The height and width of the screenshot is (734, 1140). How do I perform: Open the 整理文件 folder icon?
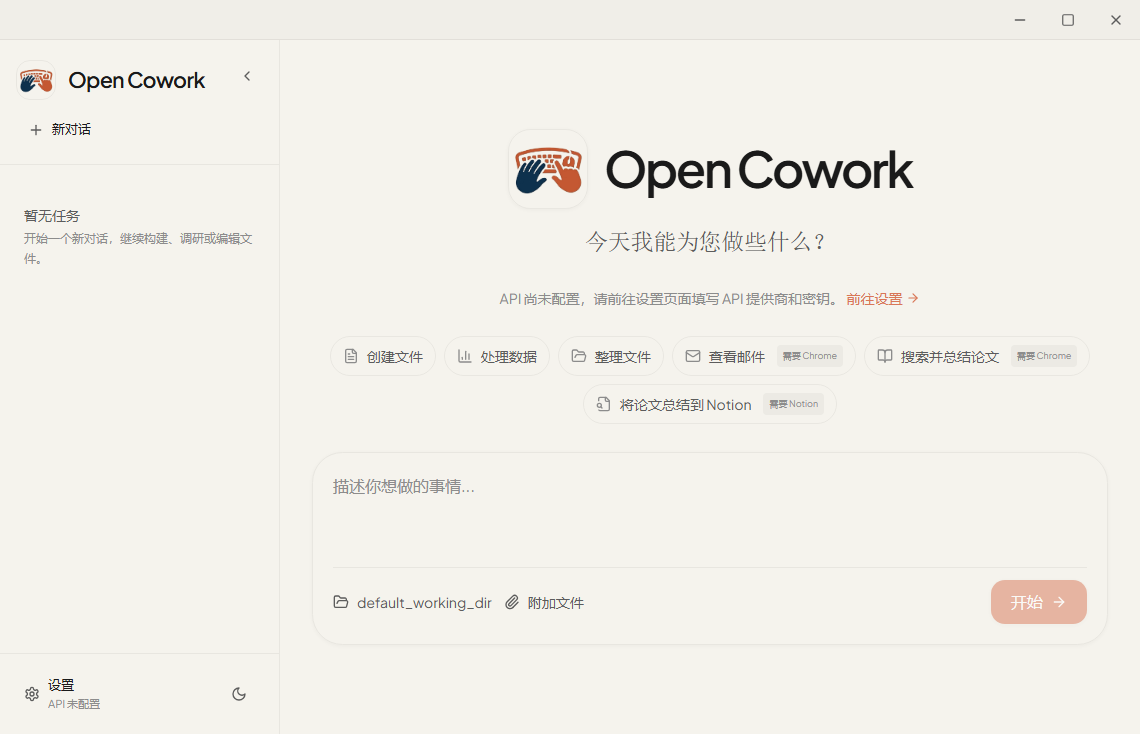coord(580,356)
